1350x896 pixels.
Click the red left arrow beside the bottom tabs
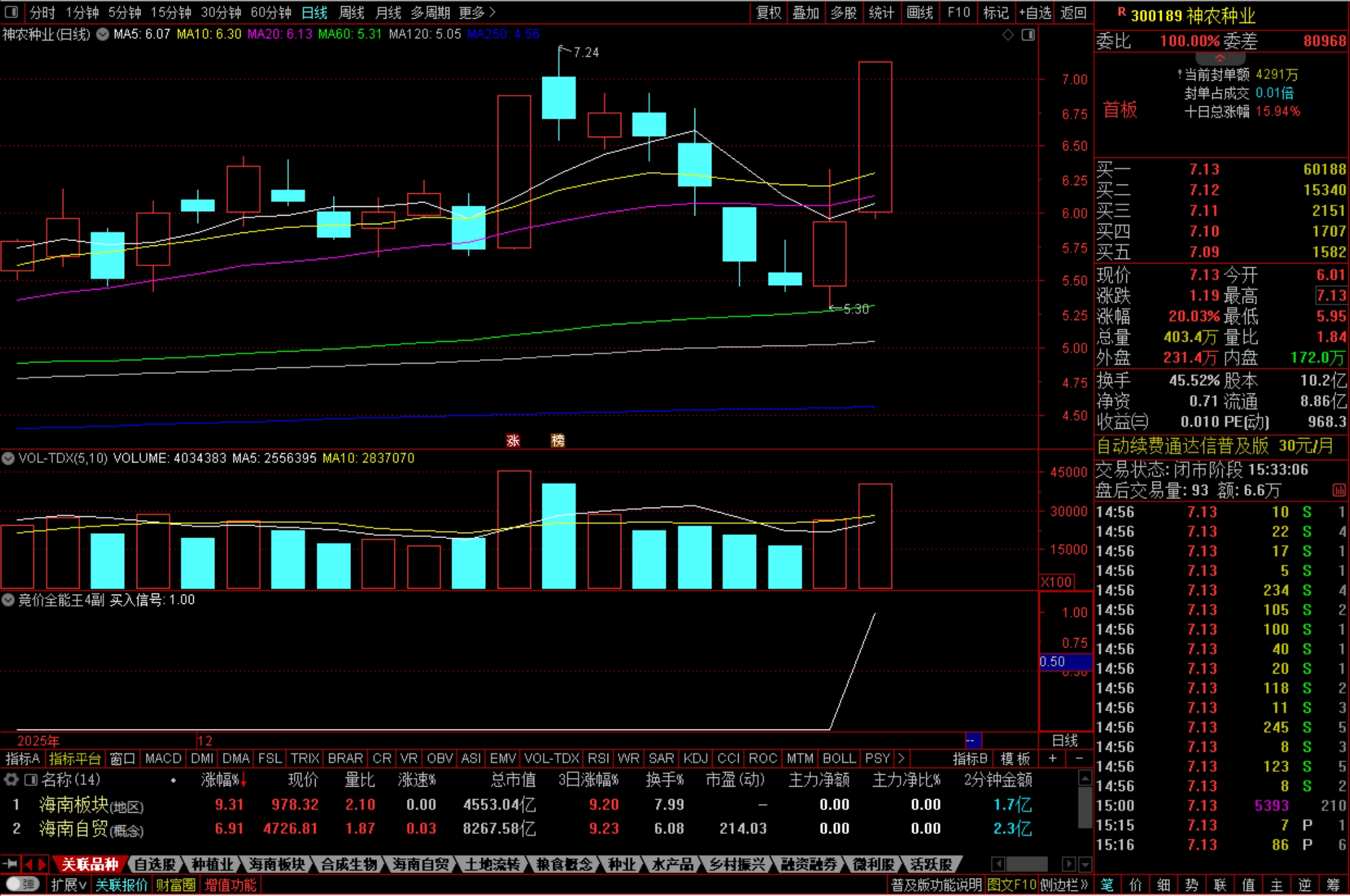(x=28, y=864)
